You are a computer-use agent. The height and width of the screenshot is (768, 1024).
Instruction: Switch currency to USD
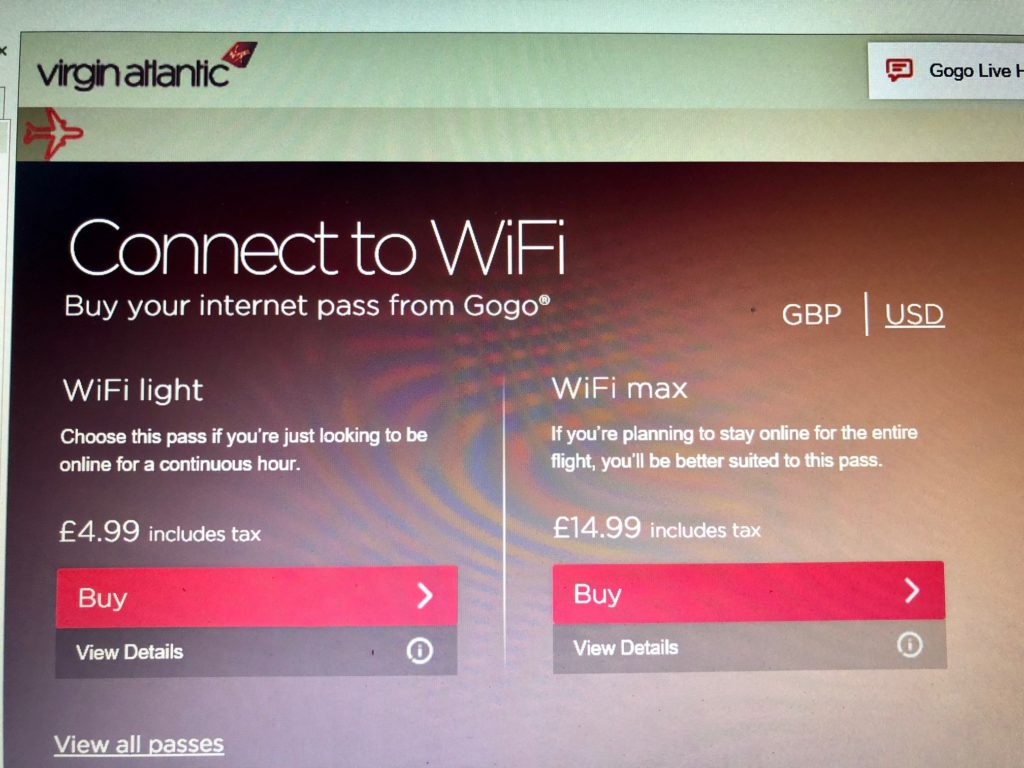click(x=914, y=315)
